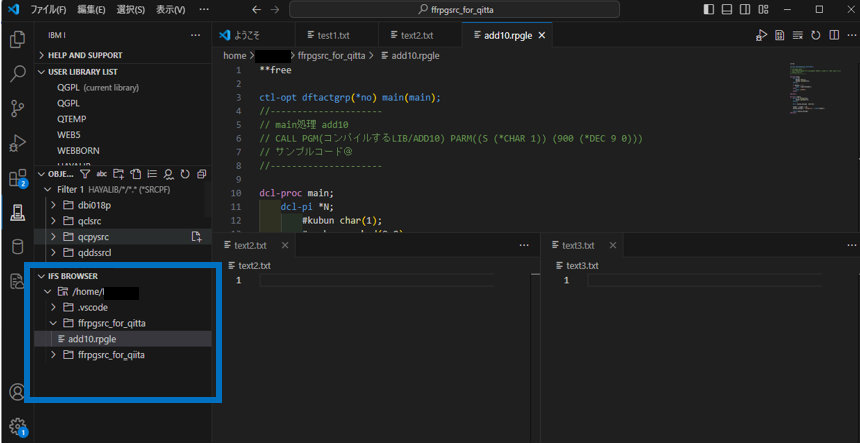Click the refresh icon in editor toolbar
860x444 pixels.
point(816,35)
